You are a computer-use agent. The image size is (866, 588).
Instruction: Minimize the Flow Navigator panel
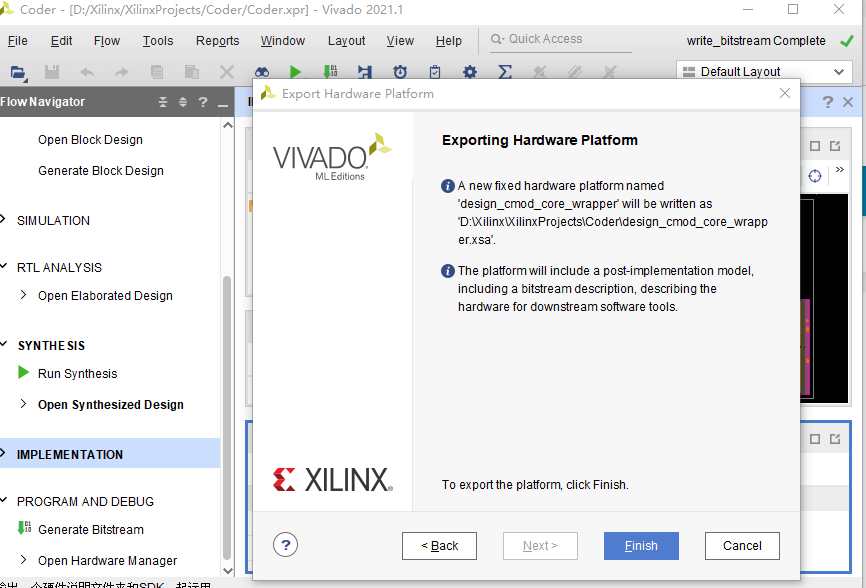coord(223,104)
